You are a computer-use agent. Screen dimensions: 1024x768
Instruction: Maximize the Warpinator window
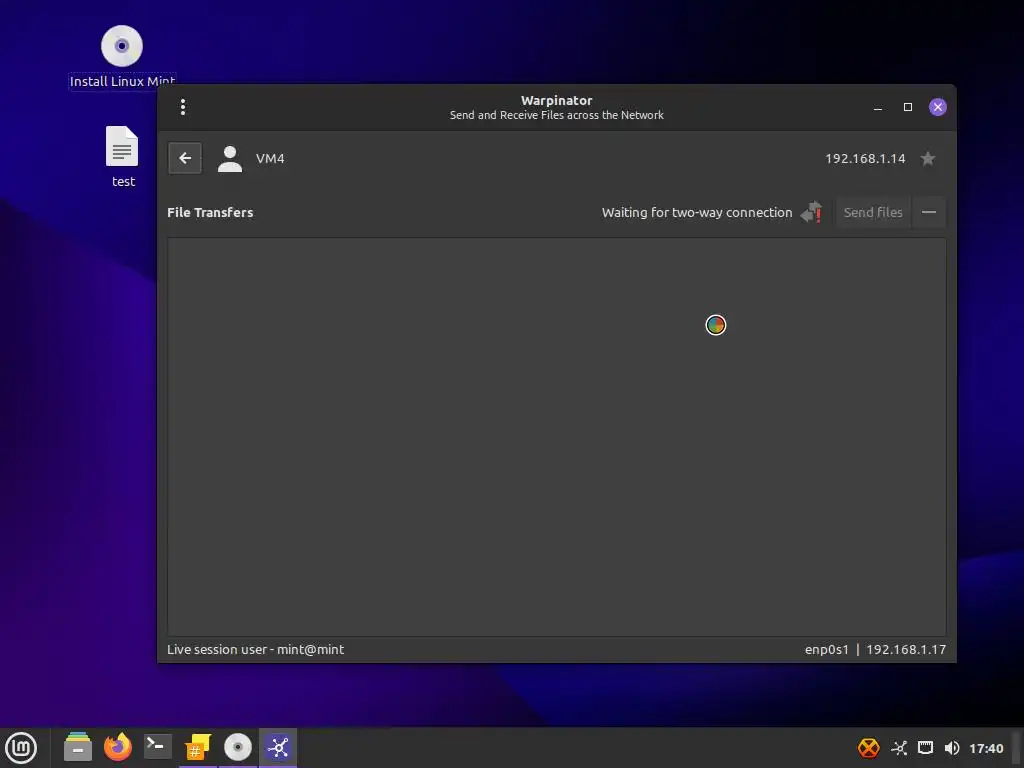(908, 107)
